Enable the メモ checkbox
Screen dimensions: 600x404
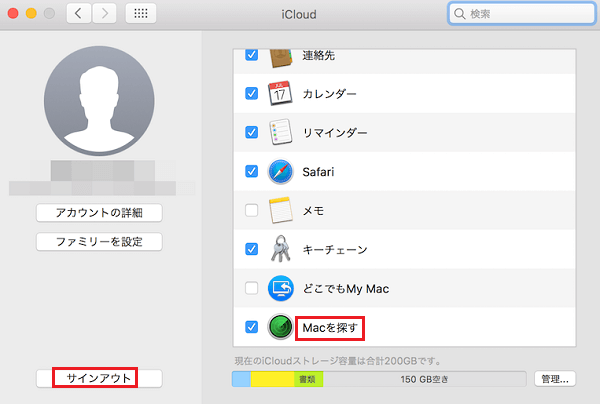pyautogui.click(x=251, y=210)
